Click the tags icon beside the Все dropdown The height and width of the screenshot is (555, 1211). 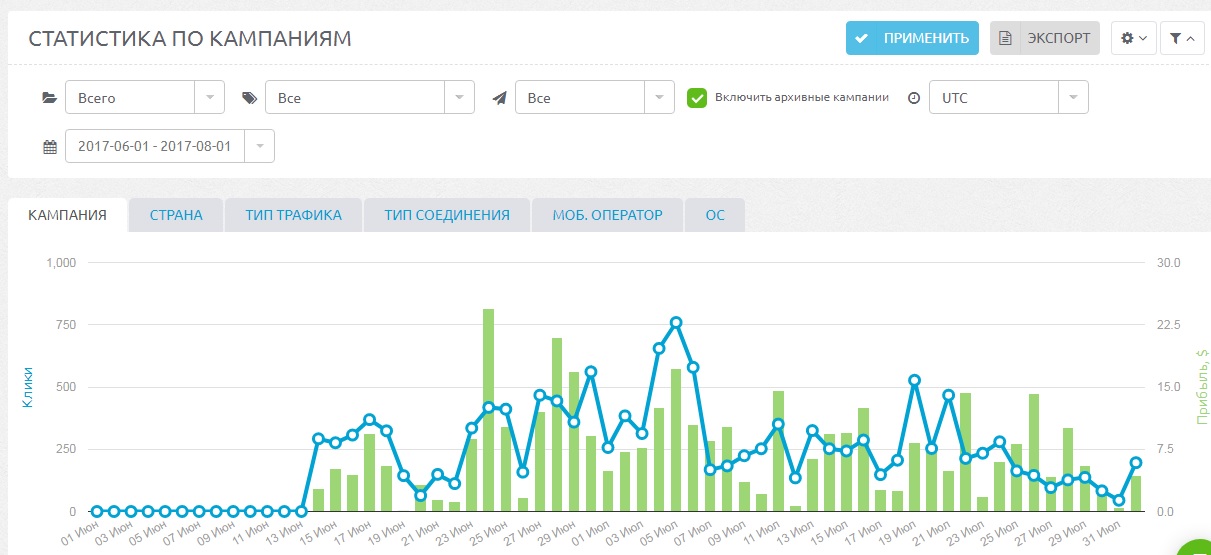(249, 98)
